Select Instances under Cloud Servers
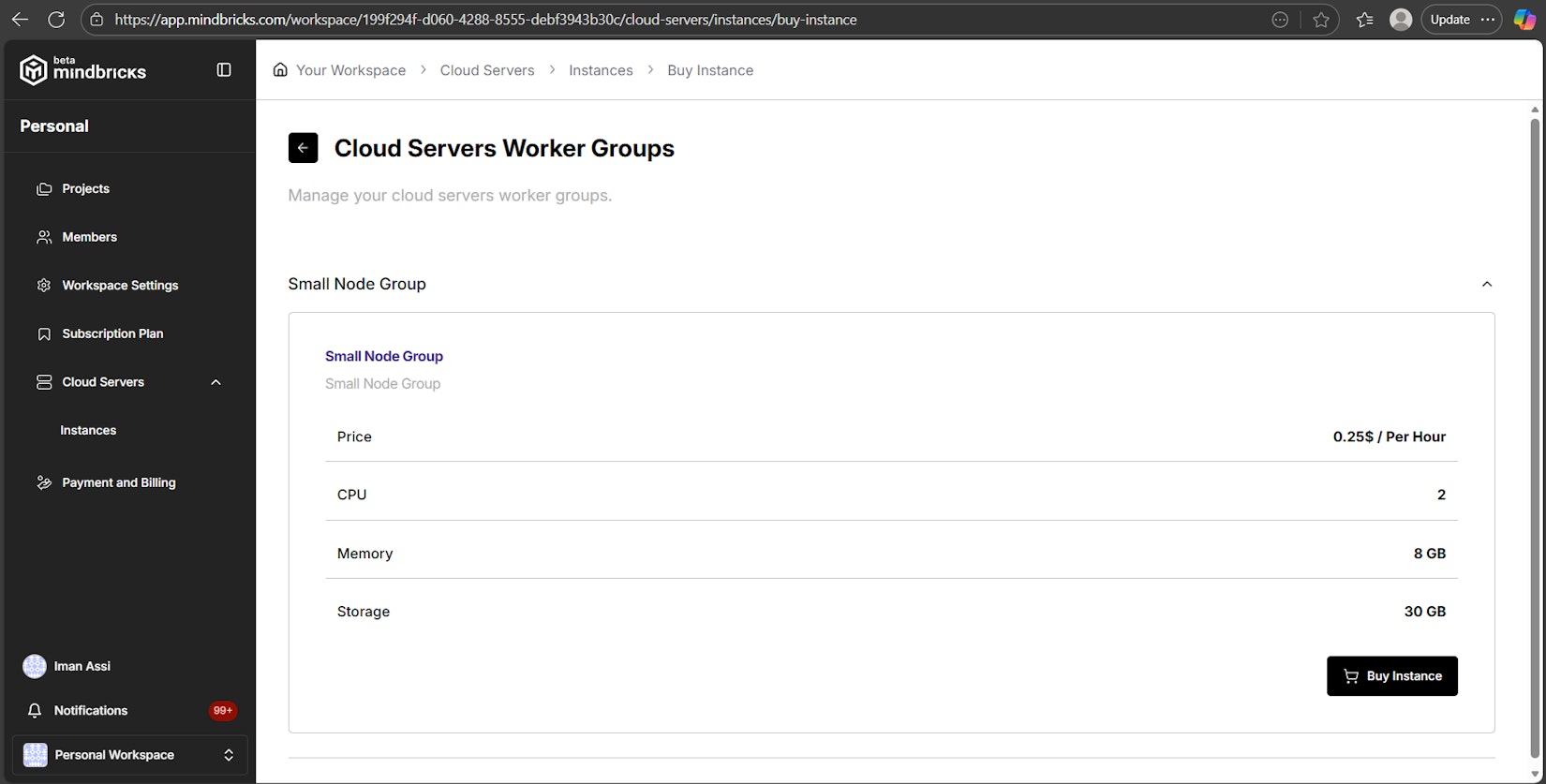1546x784 pixels. pyautogui.click(x=88, y=430)
